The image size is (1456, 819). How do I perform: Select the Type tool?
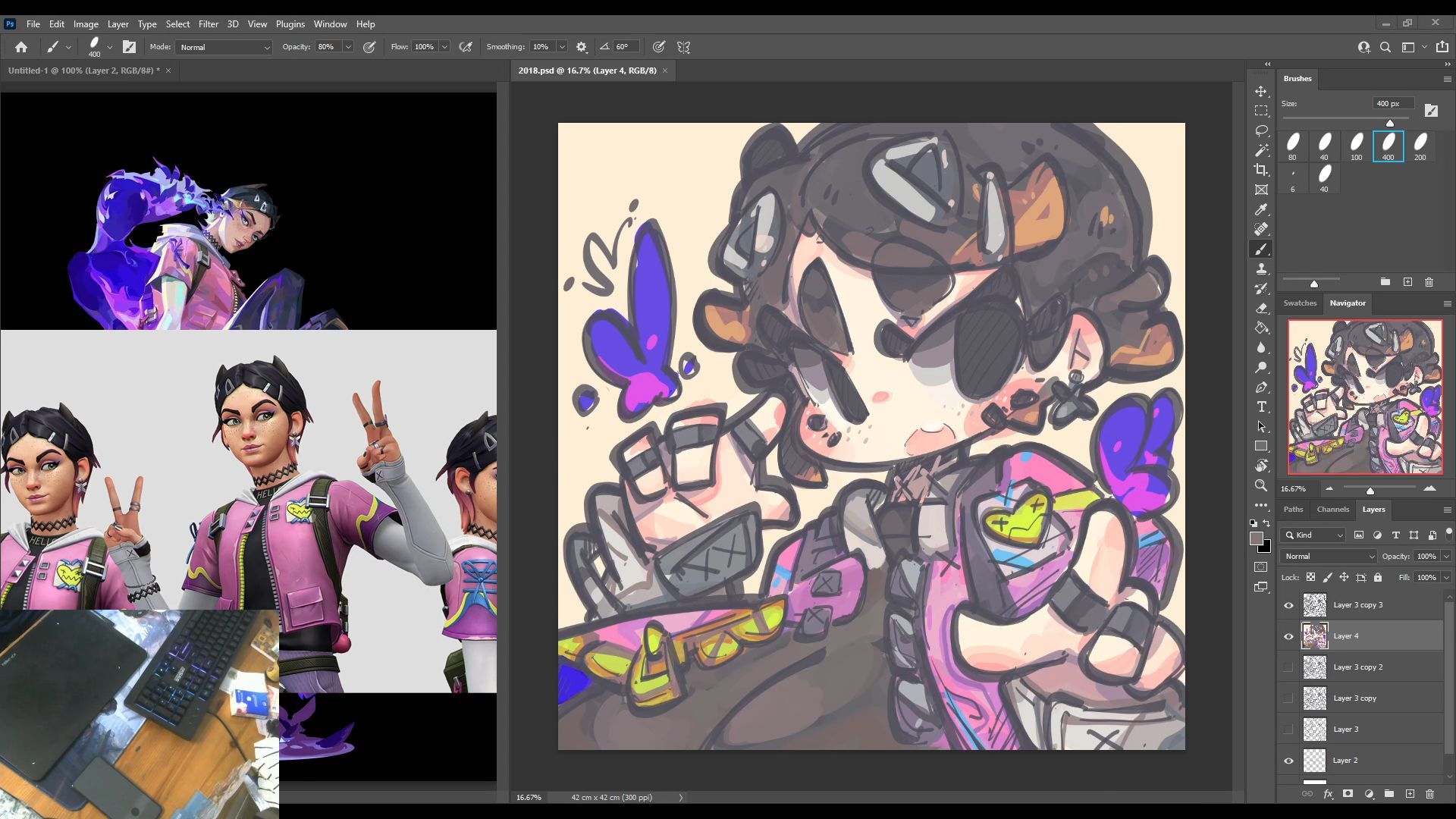coord(1261,406)
